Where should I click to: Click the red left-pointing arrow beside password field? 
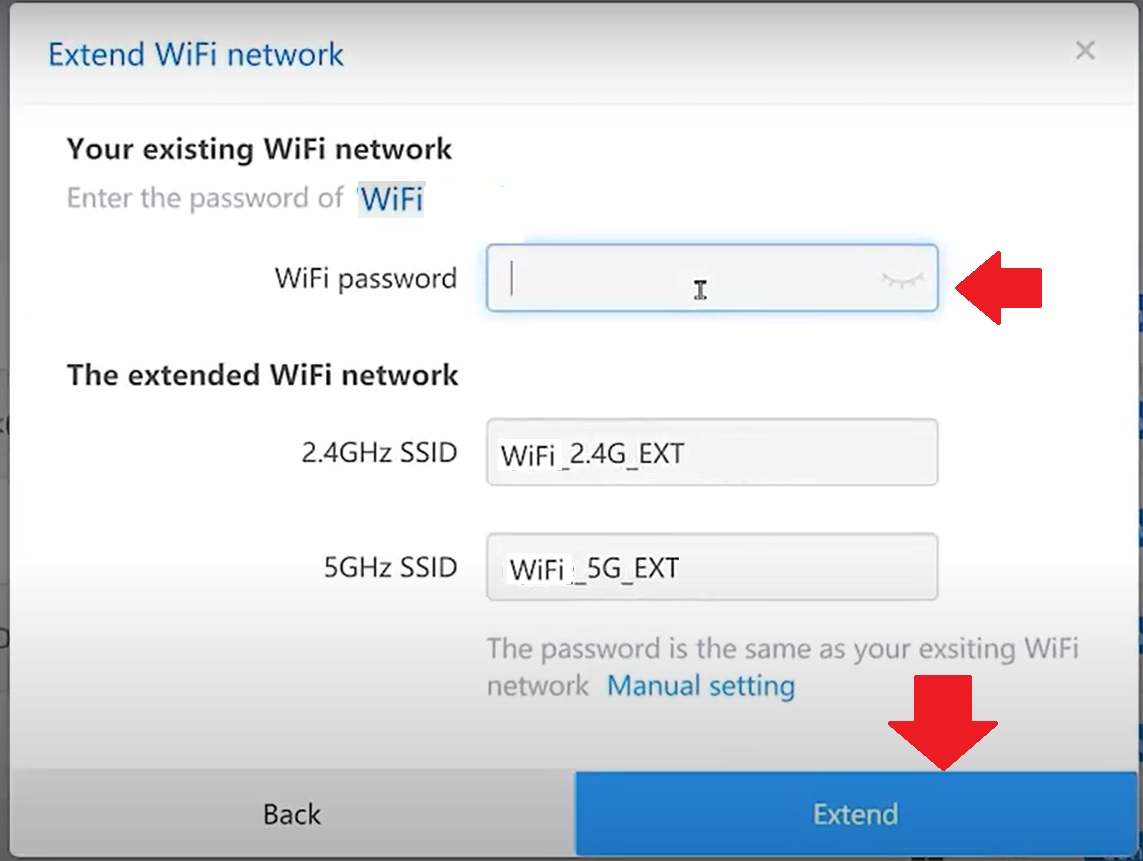[x=998, y=288]
